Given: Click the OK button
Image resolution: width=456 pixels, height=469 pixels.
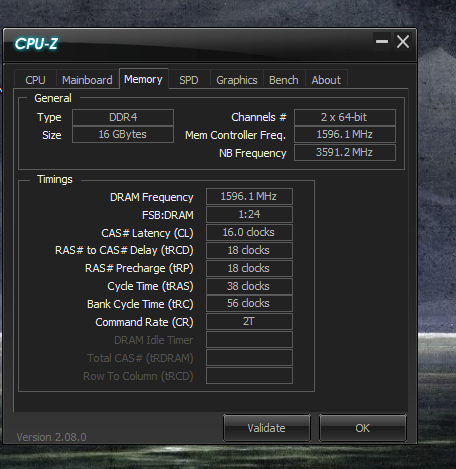Looking at the screenshot, I should click(x=363, y=428).
